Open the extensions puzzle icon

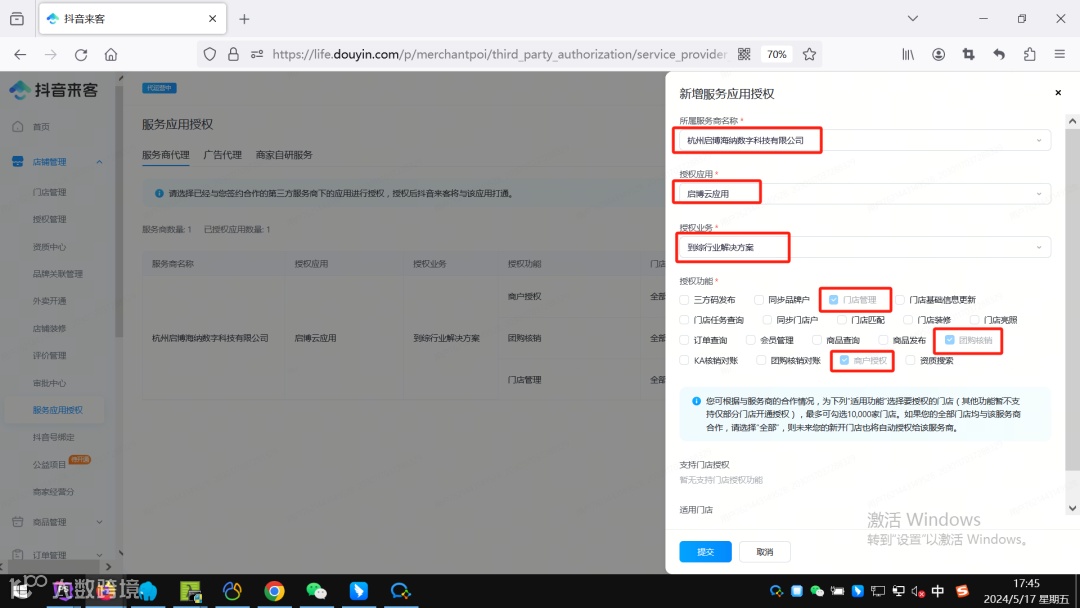click(1029, 54)
